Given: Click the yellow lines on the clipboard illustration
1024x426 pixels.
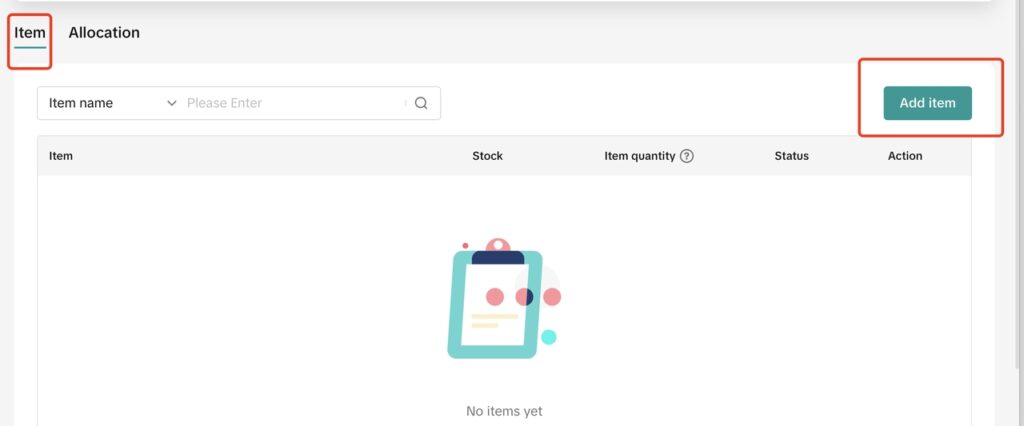Looking at the screenshot, I should pyautogui.click(x=495, y=321).
